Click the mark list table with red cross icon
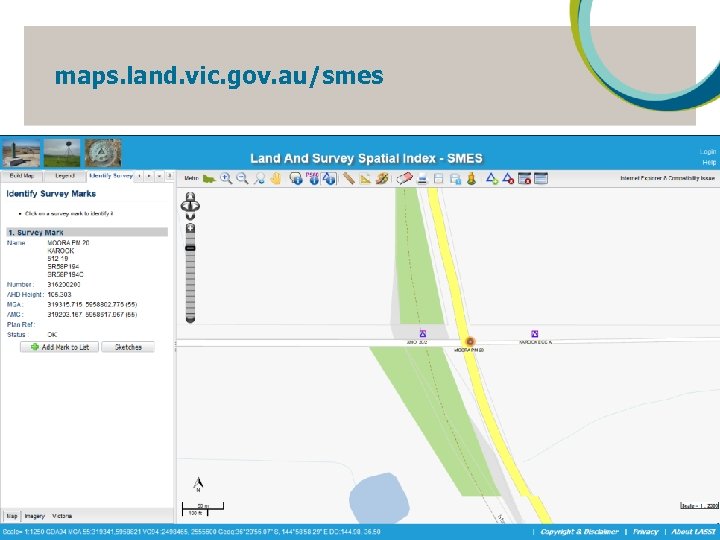The image size is (720, 540). pos(524,178)
